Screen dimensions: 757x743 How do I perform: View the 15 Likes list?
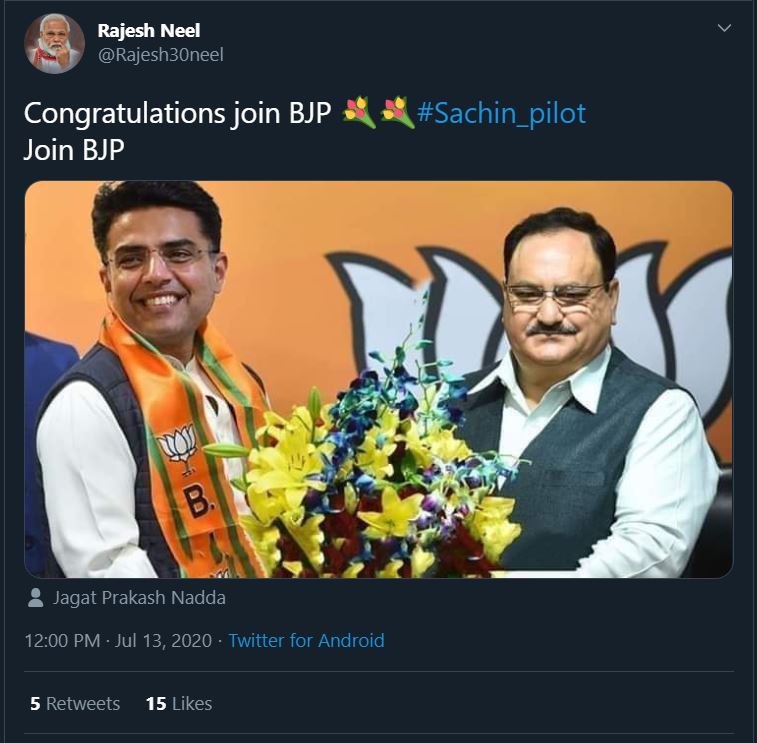[x=179, y=703]
